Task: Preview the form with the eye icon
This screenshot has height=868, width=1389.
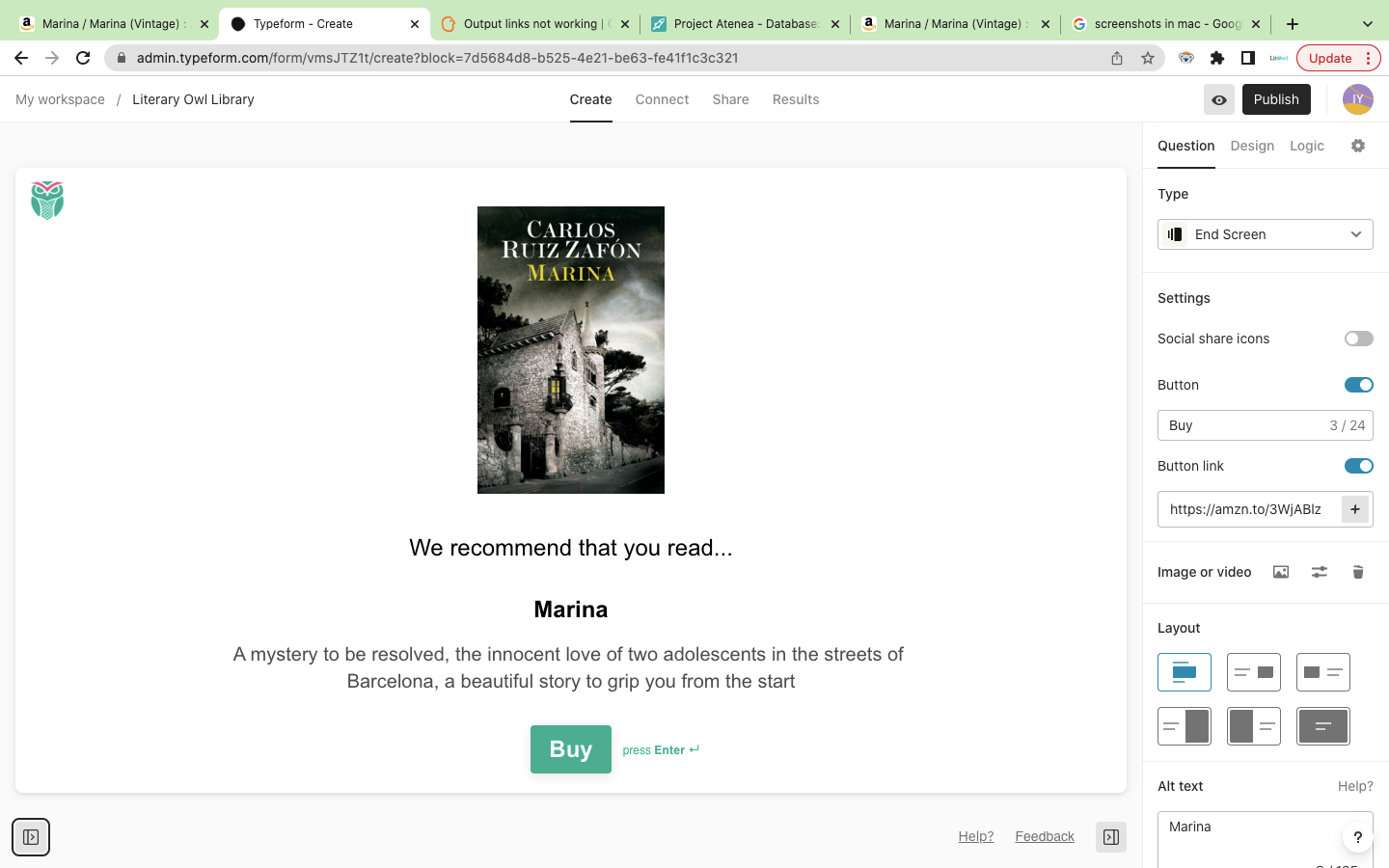Action: pyautogui.click(x=1219, y=99)
